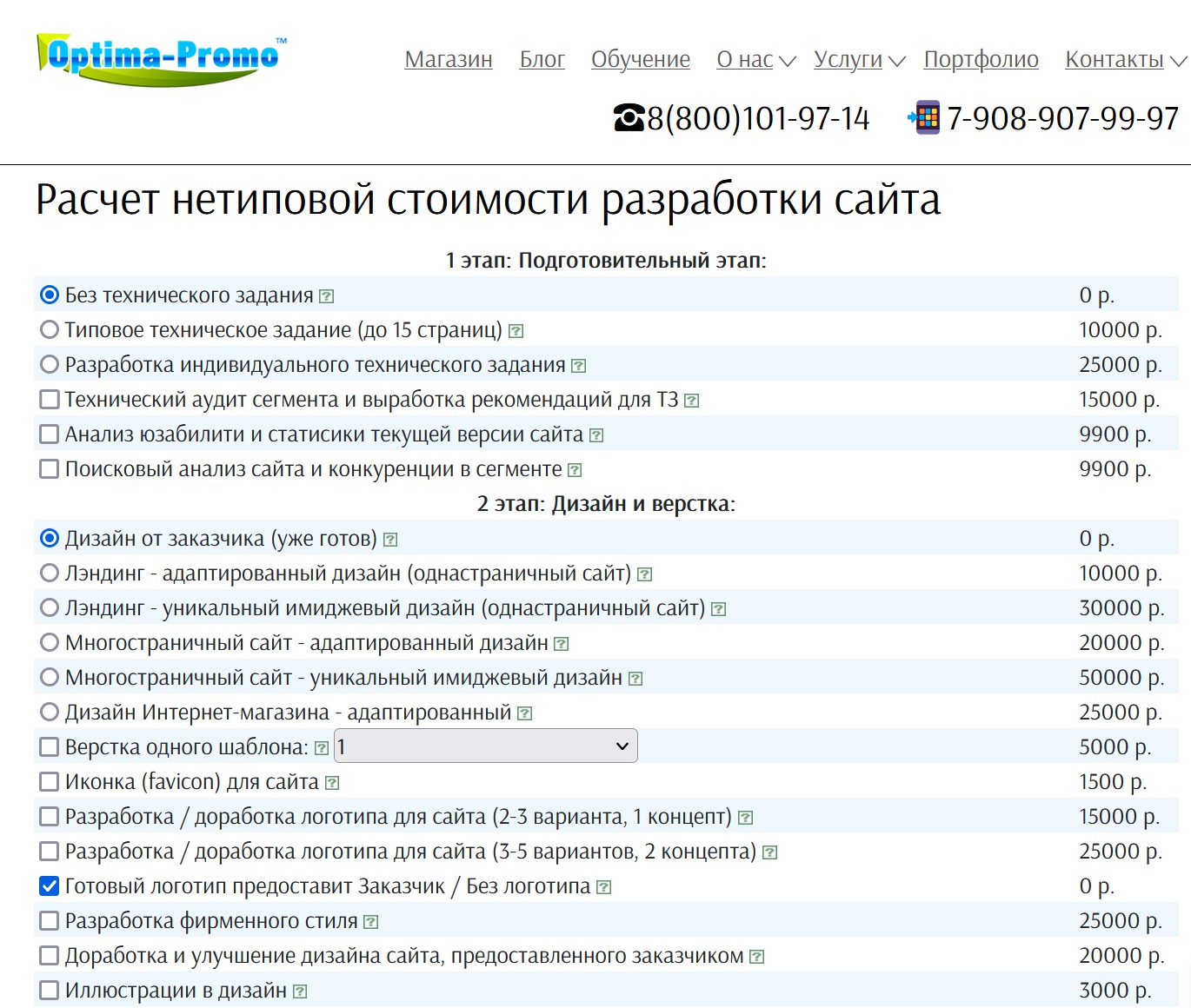
Task: Go to 'Магазин' in navigation
Action: point(449,59)
